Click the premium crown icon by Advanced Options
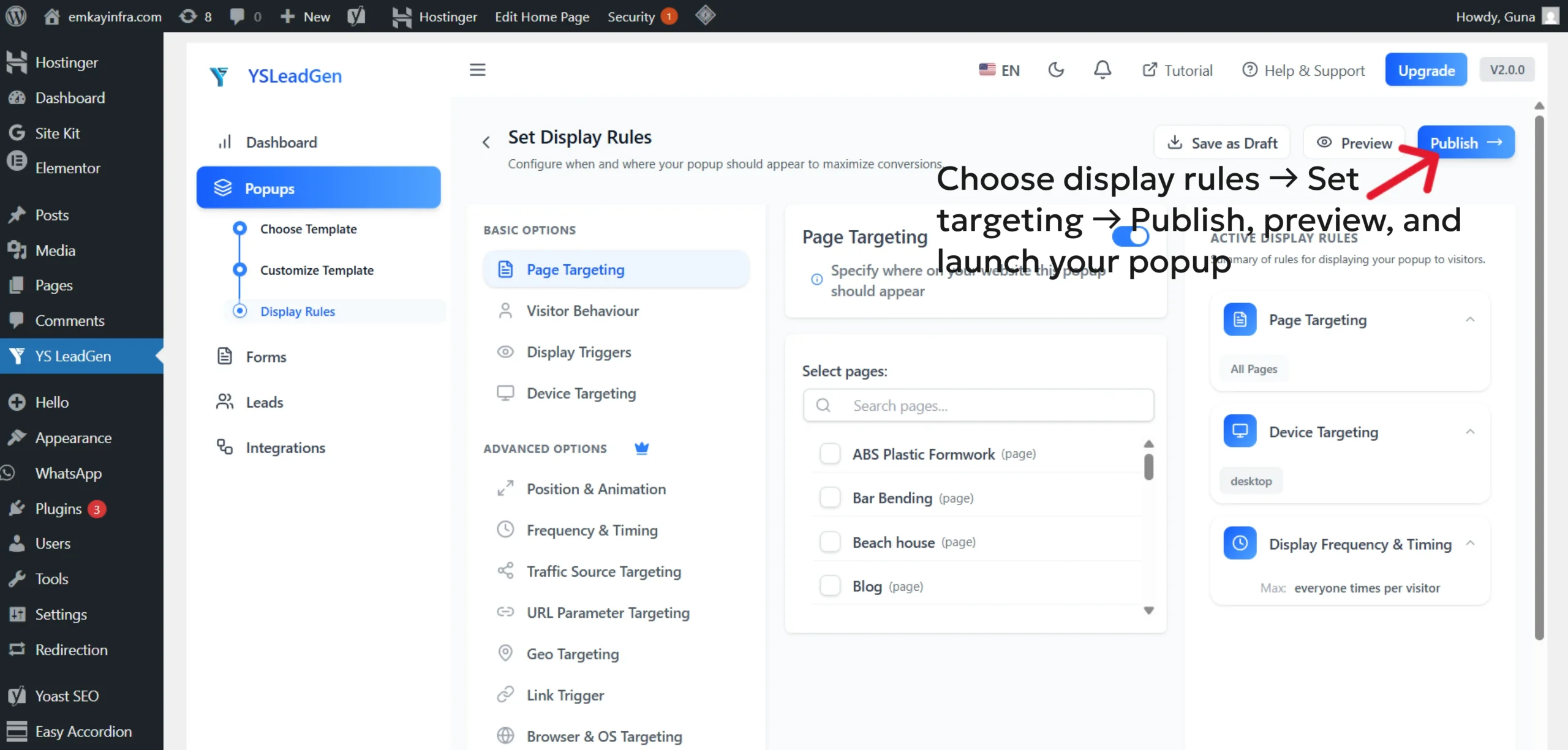Image resolution: width=1568 pixels, height=750 pixels. click(x=641, y=448)
